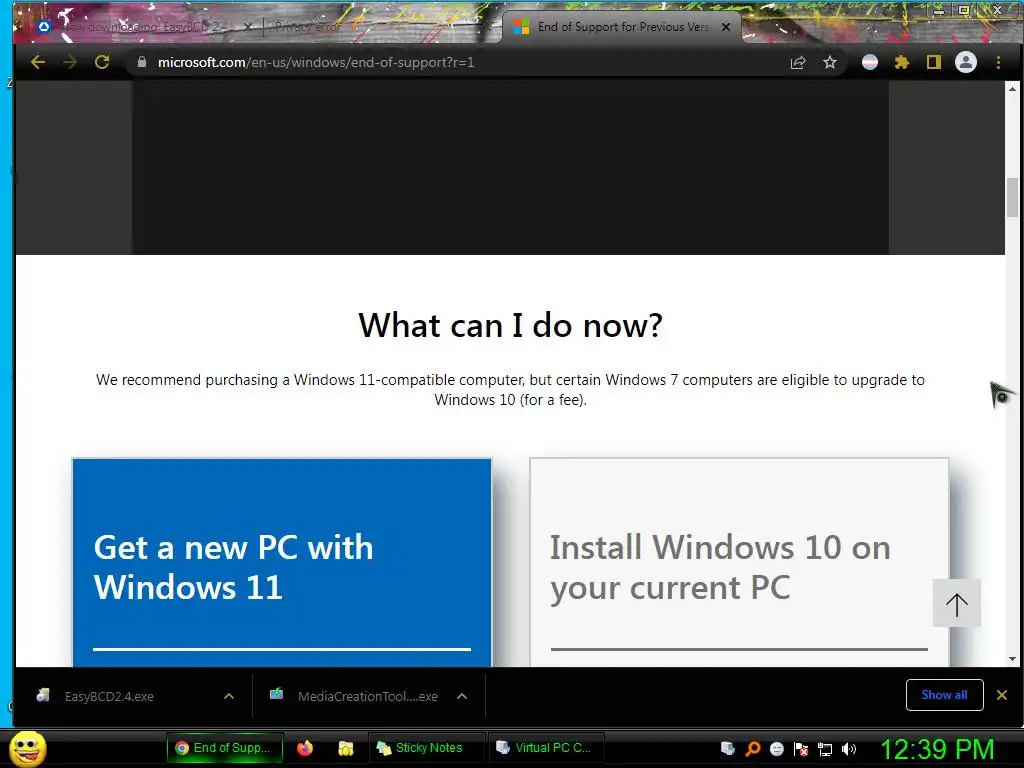1024x768 pixels.
Task: Click the back-to-top arrow button
Action: [957, 603]
